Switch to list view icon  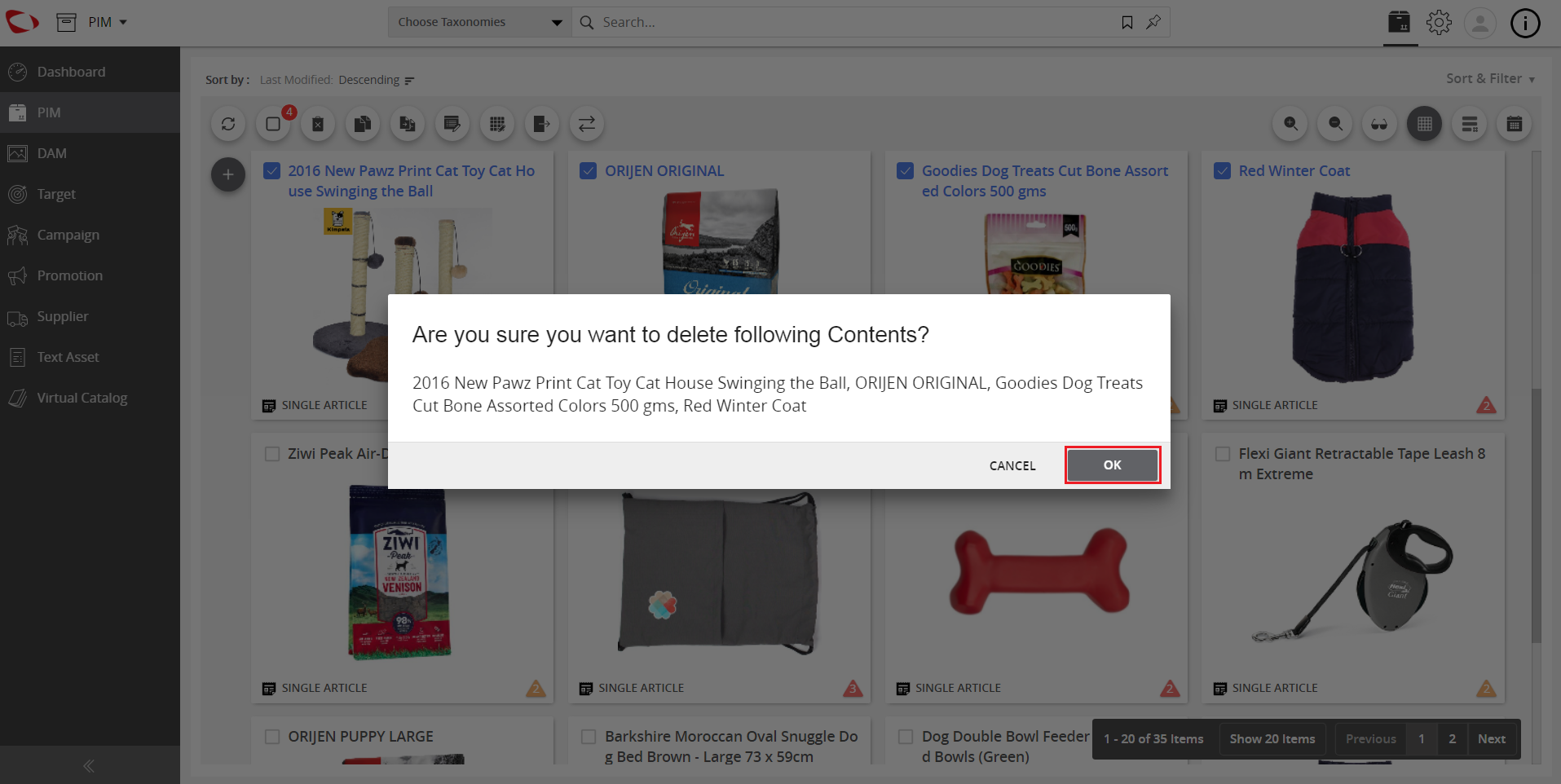pyautogui.click(x=1470, y=124)
